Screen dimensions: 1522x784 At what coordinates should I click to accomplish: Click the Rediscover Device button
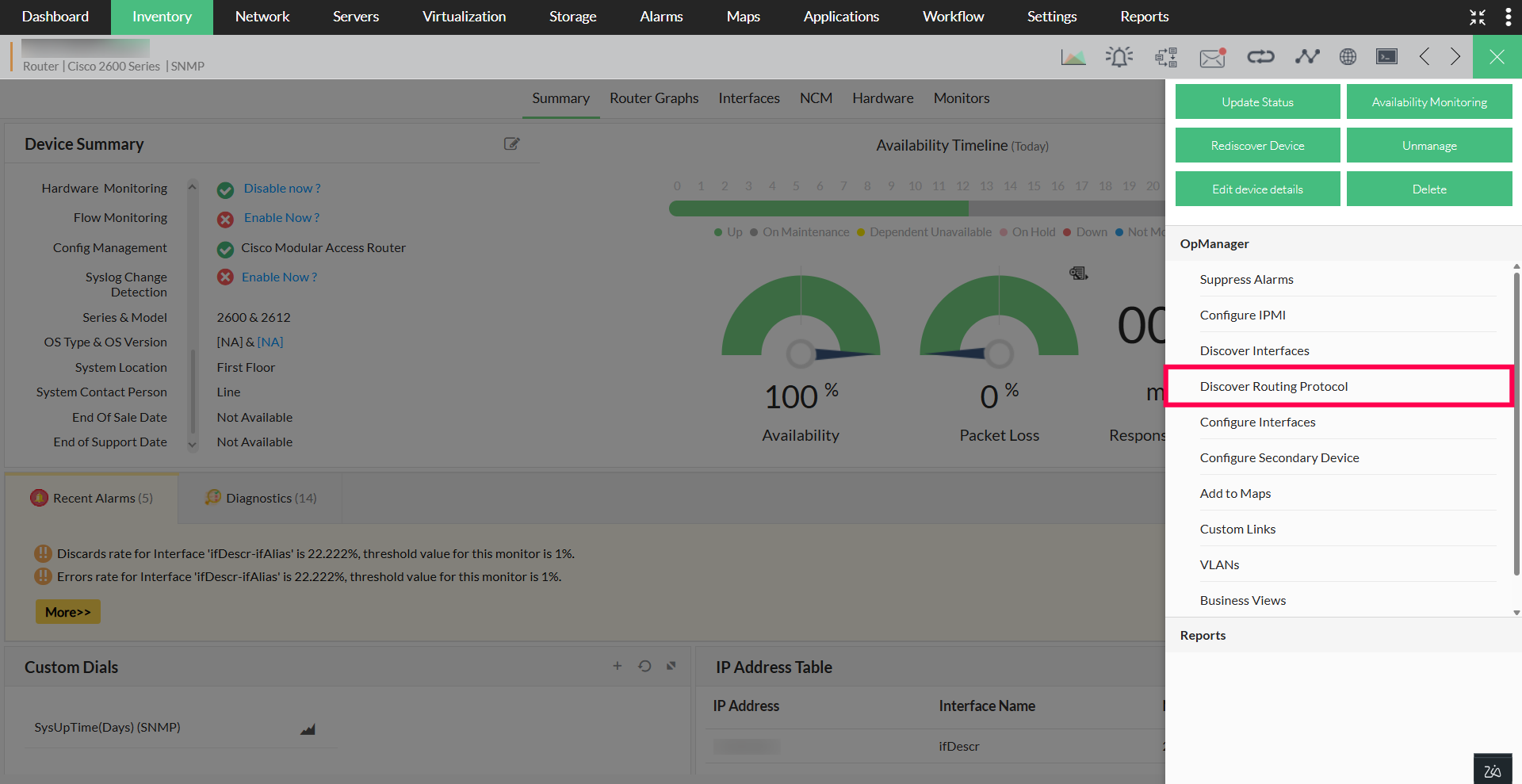[1257, 146]
